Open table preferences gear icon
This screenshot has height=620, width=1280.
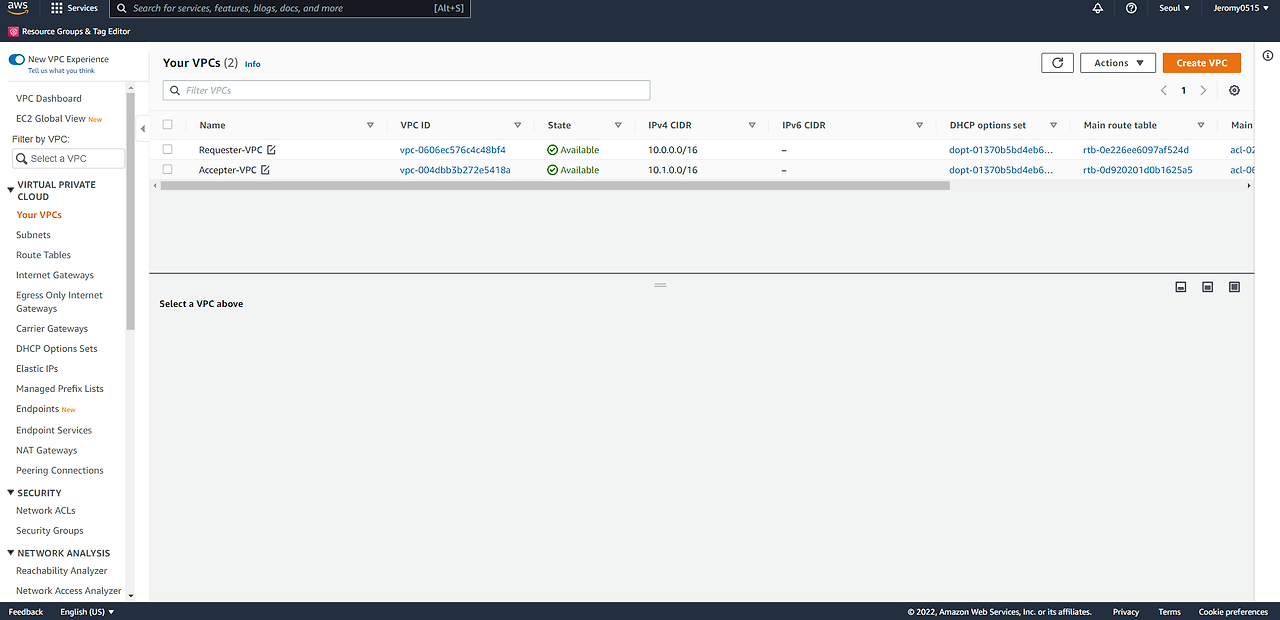click(x=1234, y=90)
